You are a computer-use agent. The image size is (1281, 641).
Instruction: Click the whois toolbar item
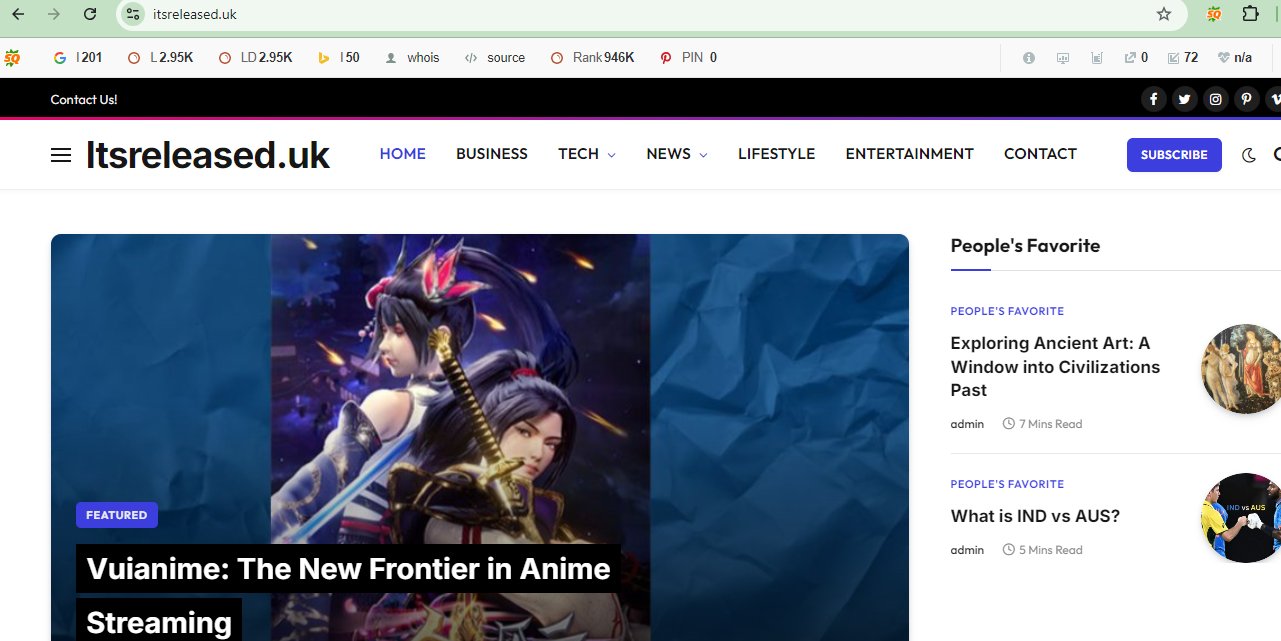pyautogui.click(x=412, y=58)
